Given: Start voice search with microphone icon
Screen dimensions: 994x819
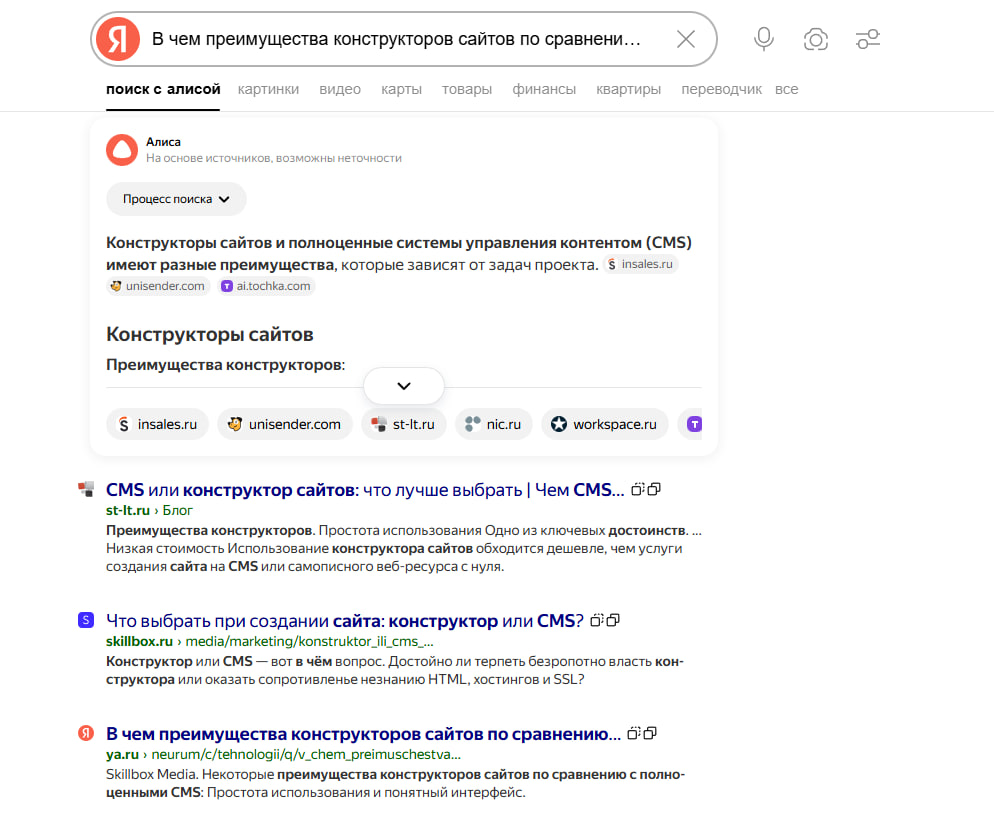Looking at the screenshot, I should (x=764, y=39).
